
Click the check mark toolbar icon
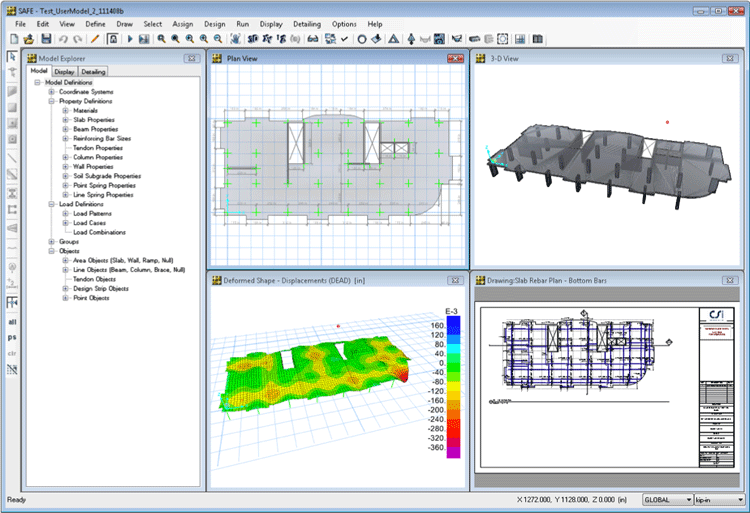point(344,39)
